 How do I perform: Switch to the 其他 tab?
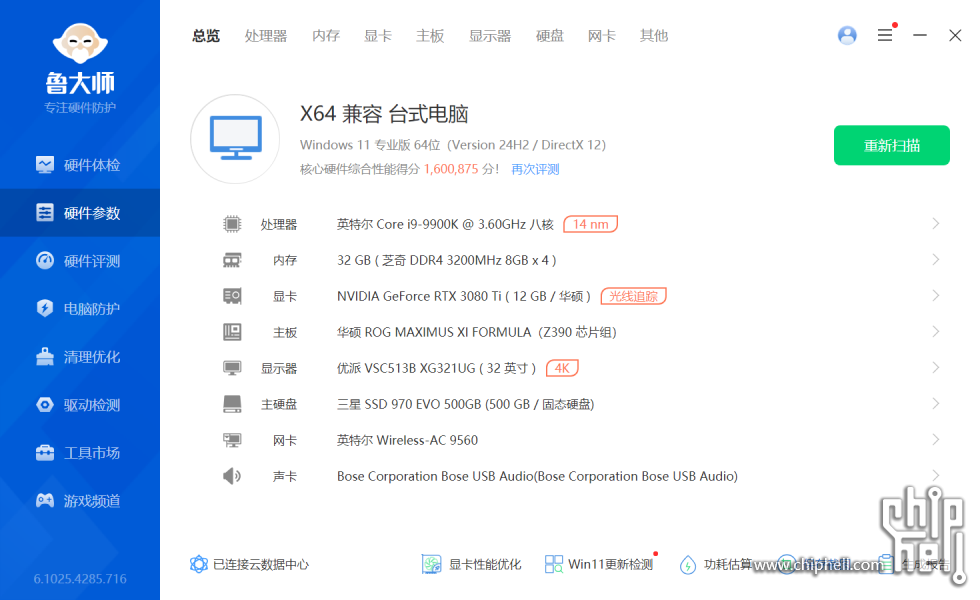[654, 36]
